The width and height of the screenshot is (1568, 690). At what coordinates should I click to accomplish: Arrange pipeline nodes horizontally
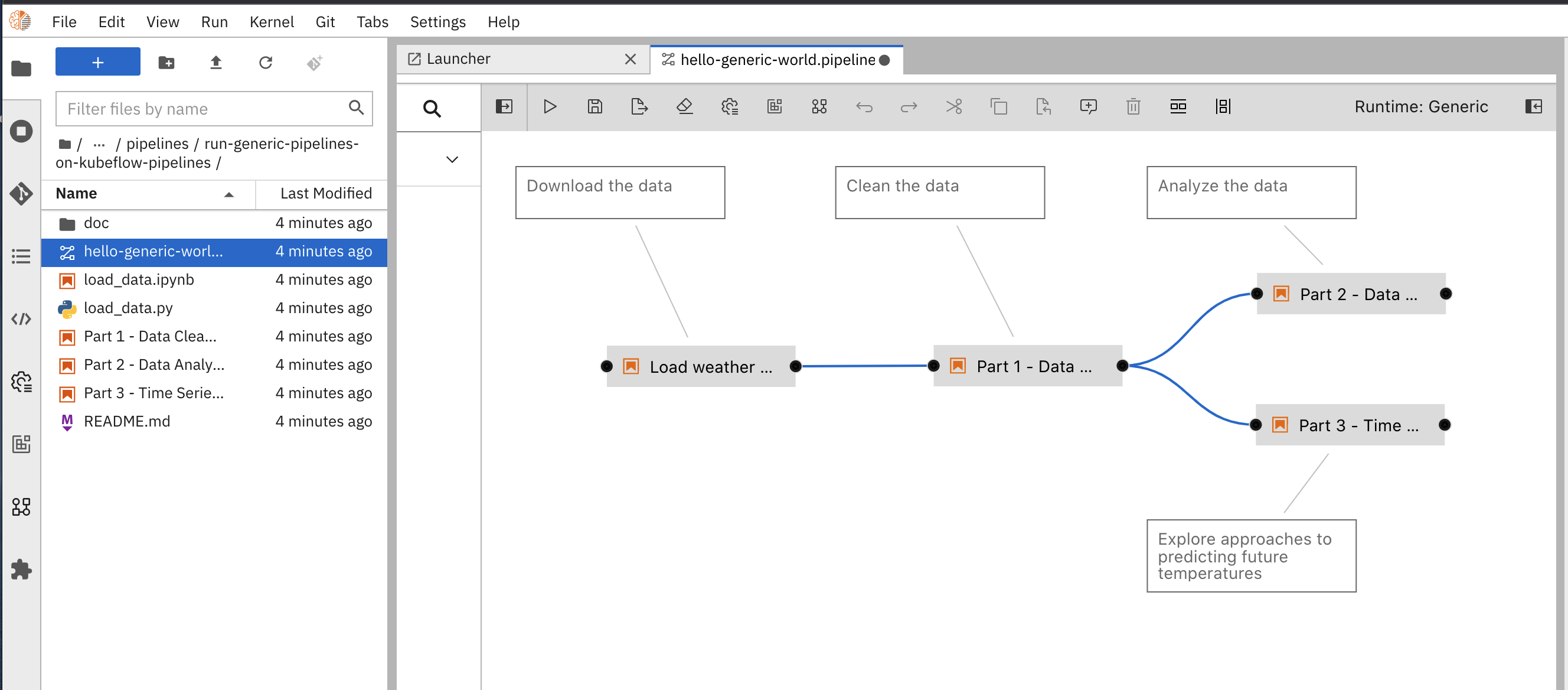point(1178,106)
